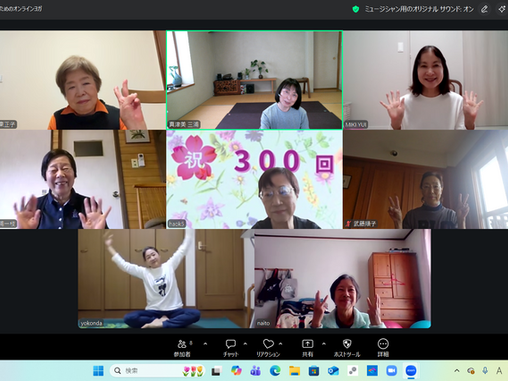508x381 pixels.
Task: Expand the reactions options arrow
Action: coord(281,344)
